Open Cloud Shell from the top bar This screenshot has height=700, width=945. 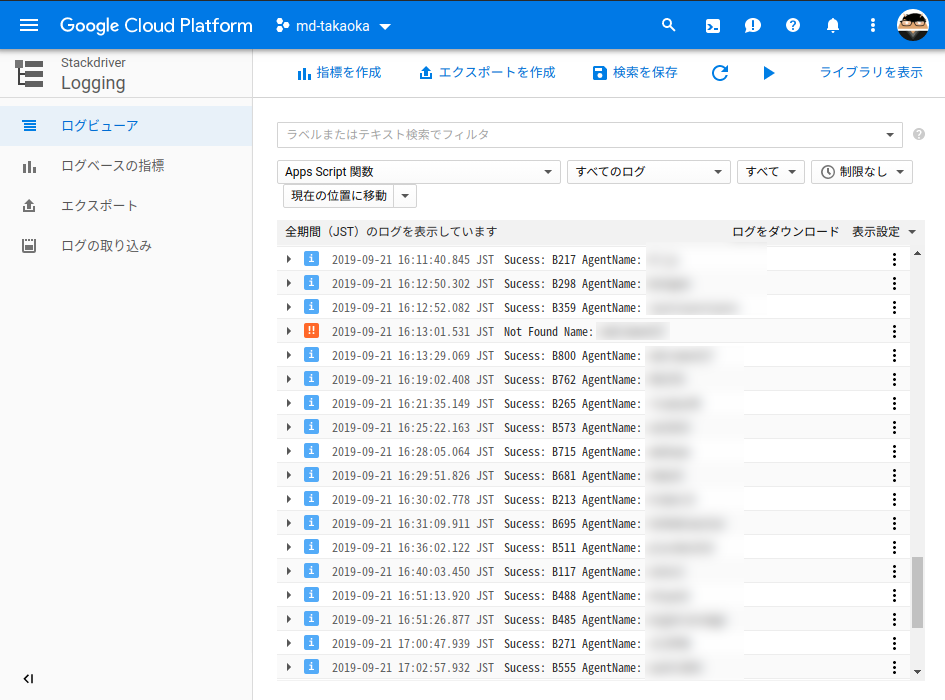(712, 25)
